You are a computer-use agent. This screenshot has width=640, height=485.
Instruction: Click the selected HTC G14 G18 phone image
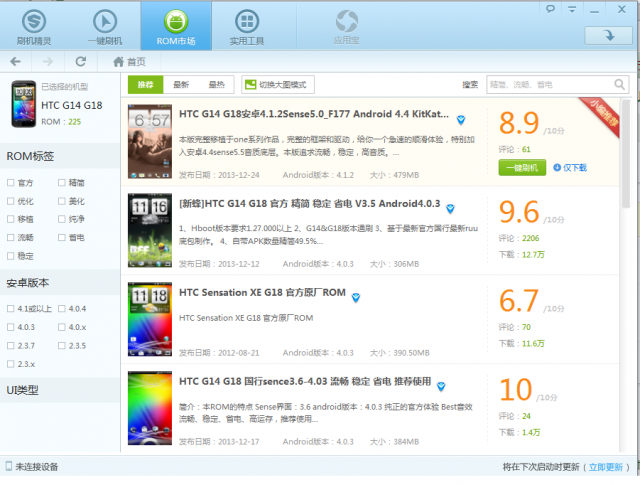pyautogui.click(x=23, y=104)
